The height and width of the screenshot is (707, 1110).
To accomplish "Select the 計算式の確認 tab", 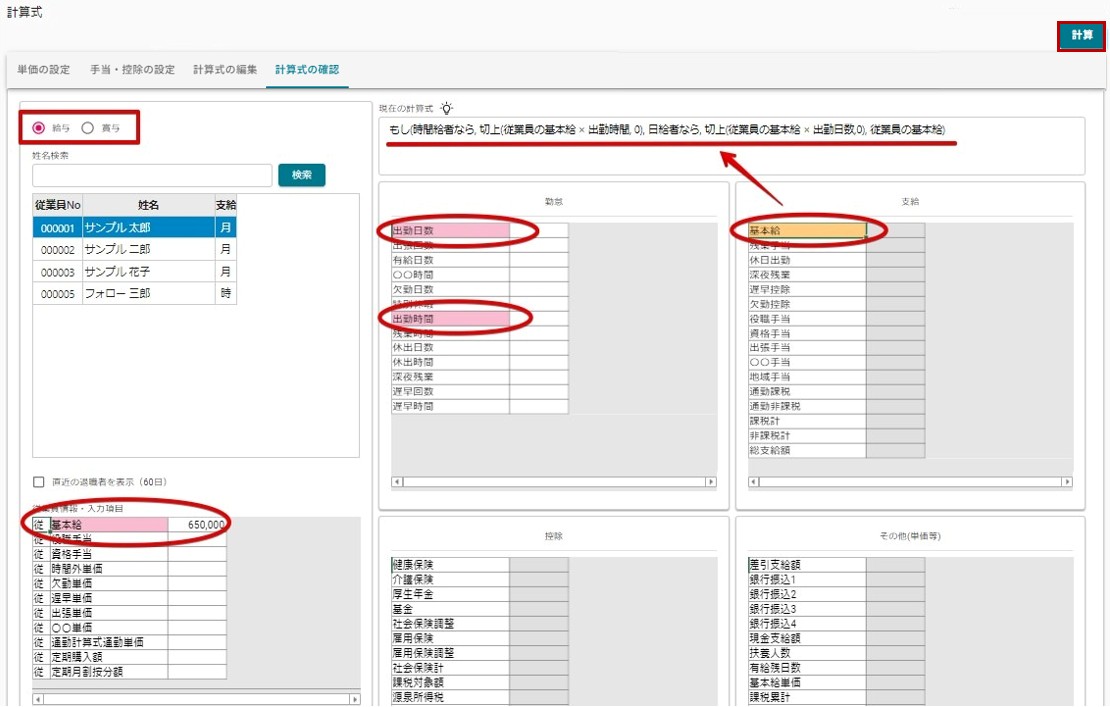I will pos(307,69).
